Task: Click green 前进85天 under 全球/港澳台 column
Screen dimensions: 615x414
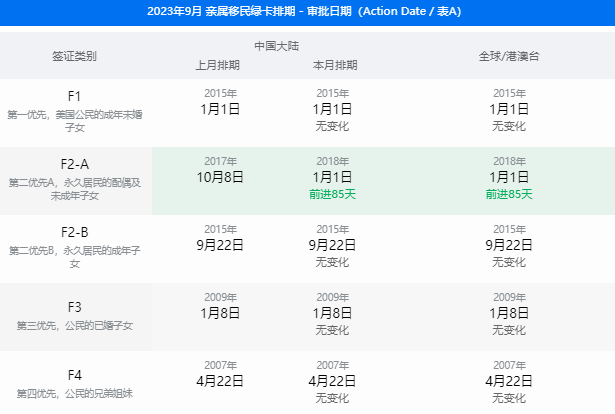Action: coord(508,194)
